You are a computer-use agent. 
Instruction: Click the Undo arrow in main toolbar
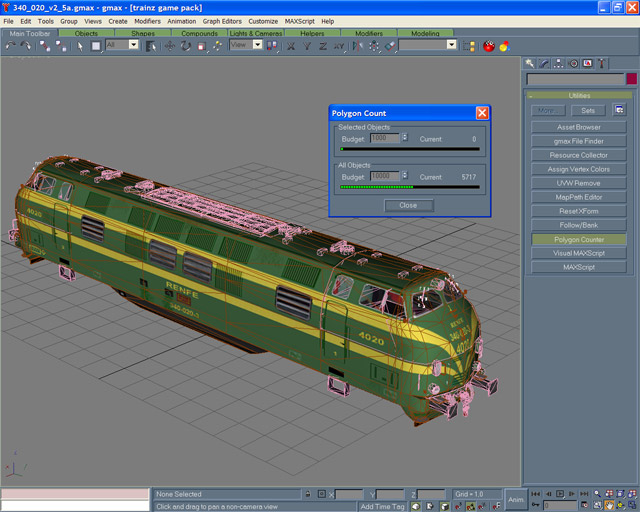(10, 45)
